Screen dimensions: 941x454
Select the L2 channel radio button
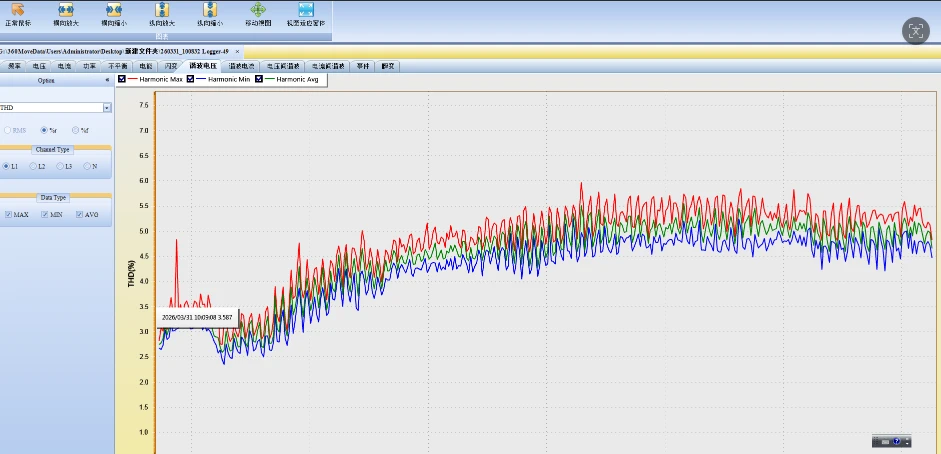(x=32, y=166)
